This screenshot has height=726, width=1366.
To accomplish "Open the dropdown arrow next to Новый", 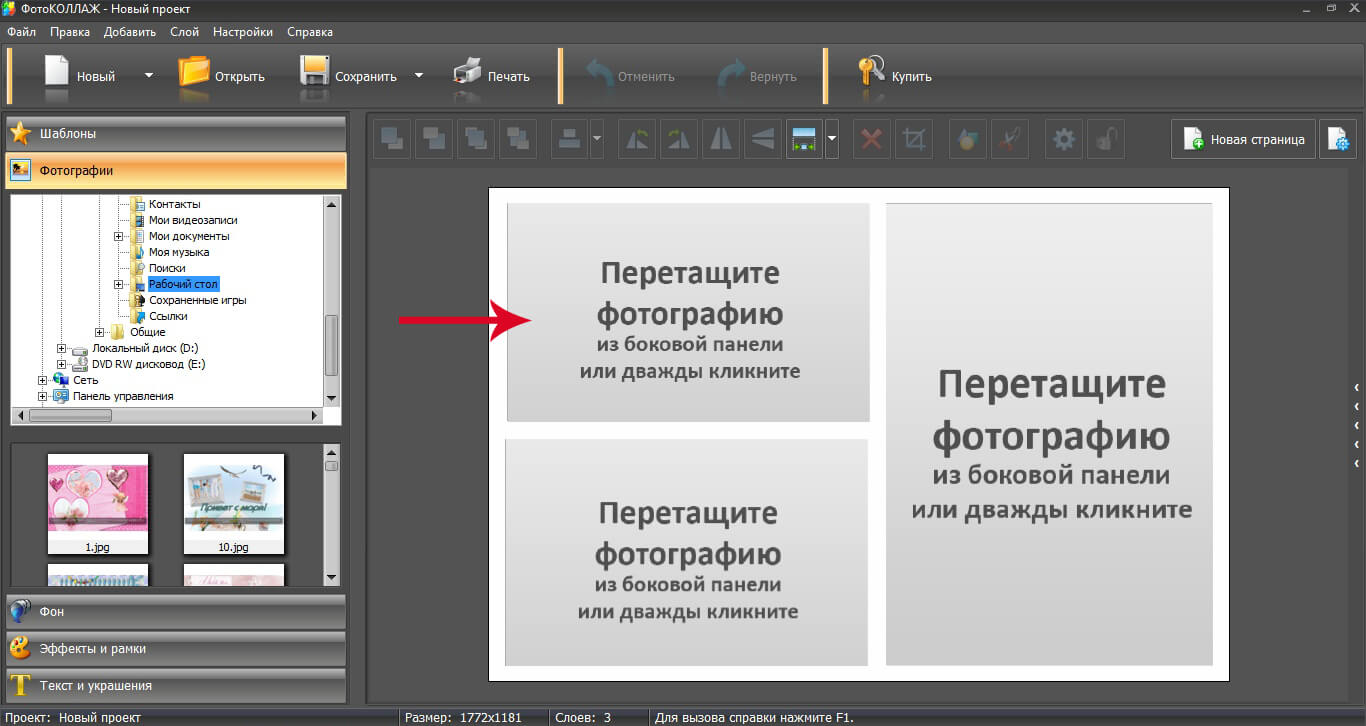I will pyautogui.click(x=149, y=75).
